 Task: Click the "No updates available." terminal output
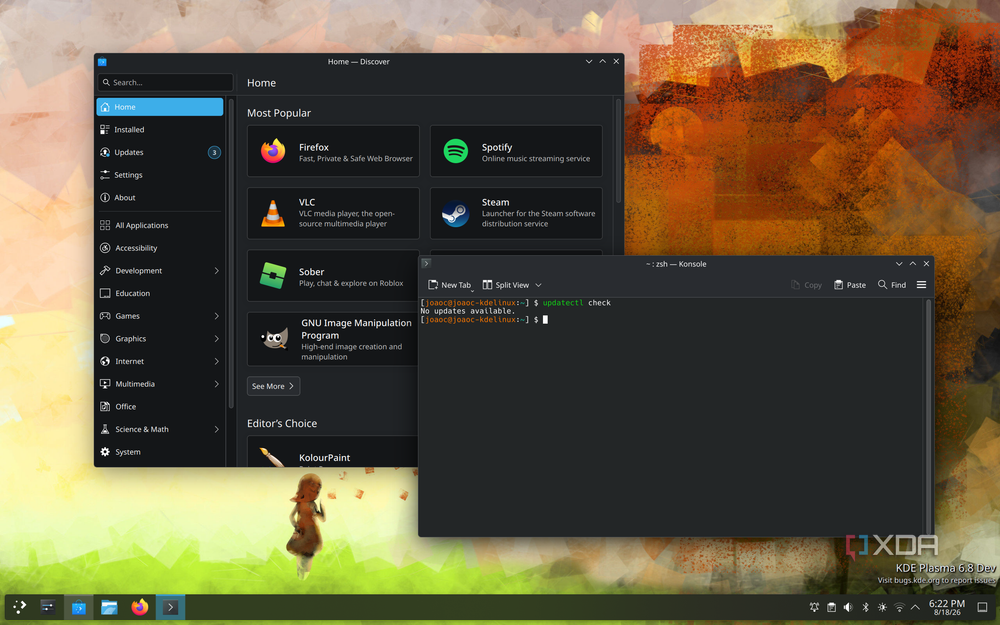(x=467, y=311)
